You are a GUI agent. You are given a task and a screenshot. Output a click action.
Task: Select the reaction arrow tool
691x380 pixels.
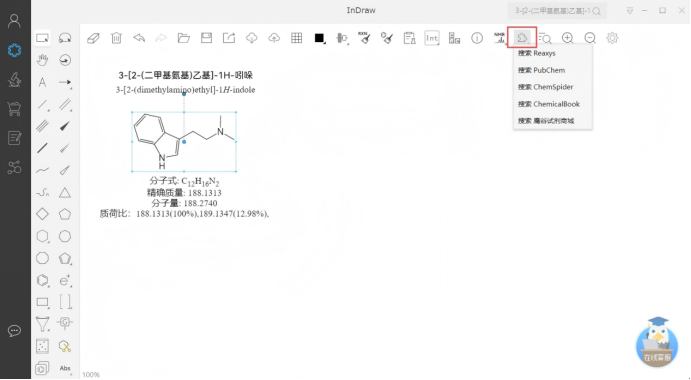65,82
